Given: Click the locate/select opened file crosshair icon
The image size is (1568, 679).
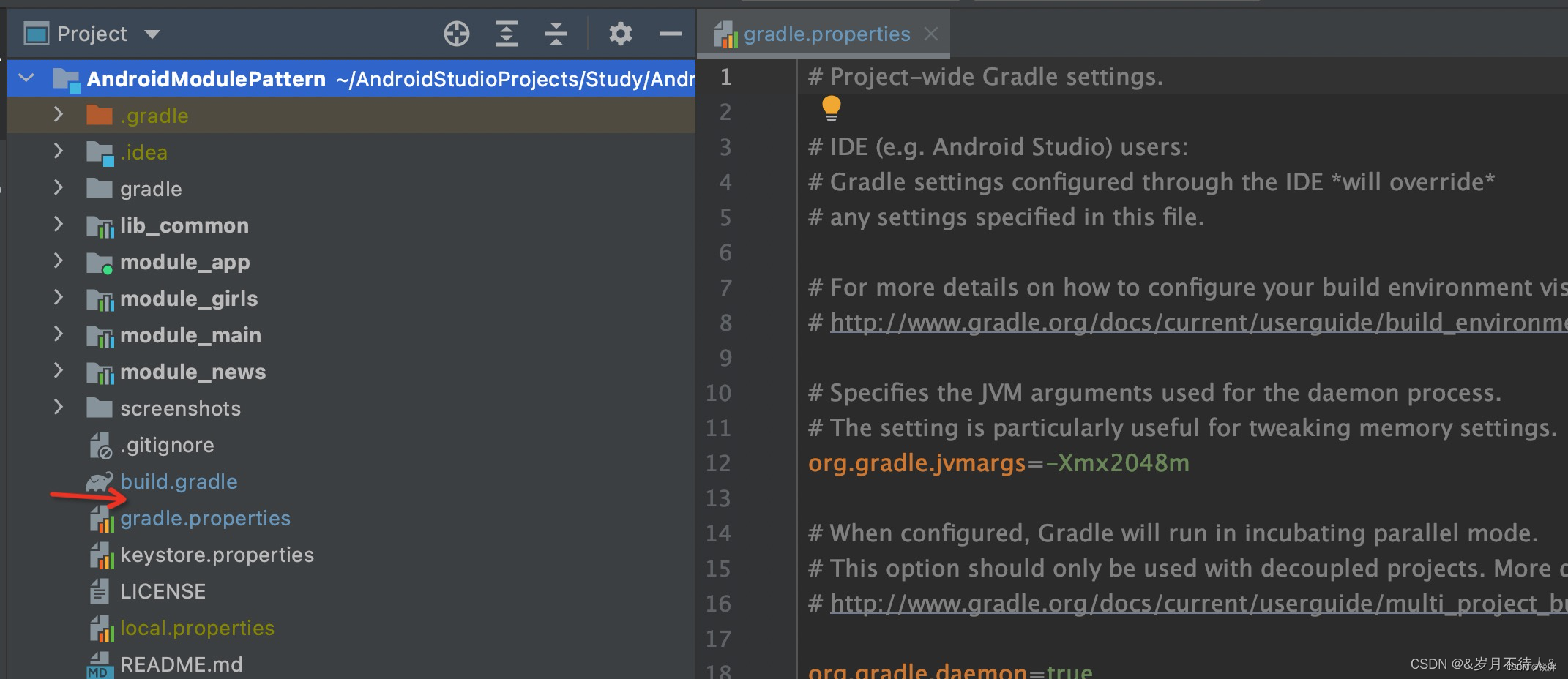Looking at the screenshot, I should coord(456,34).
